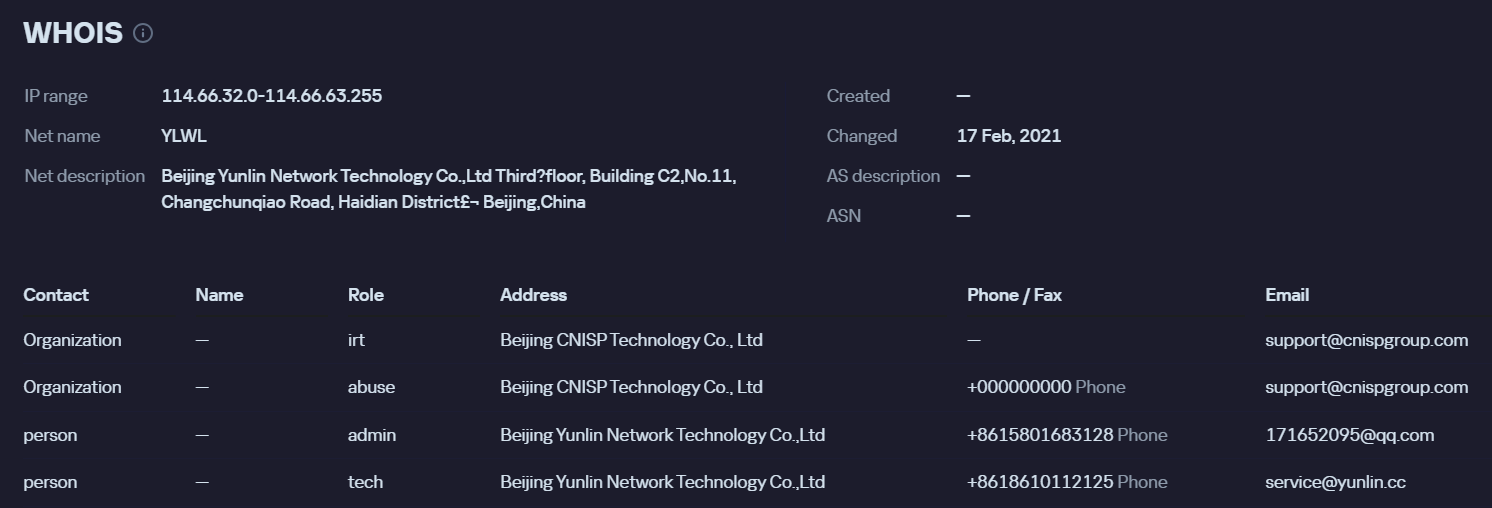The image size is (1492, 508).
Task: Click the abuse phone number +000000000
Action: pyautogui.click(x=1018, y=387)
